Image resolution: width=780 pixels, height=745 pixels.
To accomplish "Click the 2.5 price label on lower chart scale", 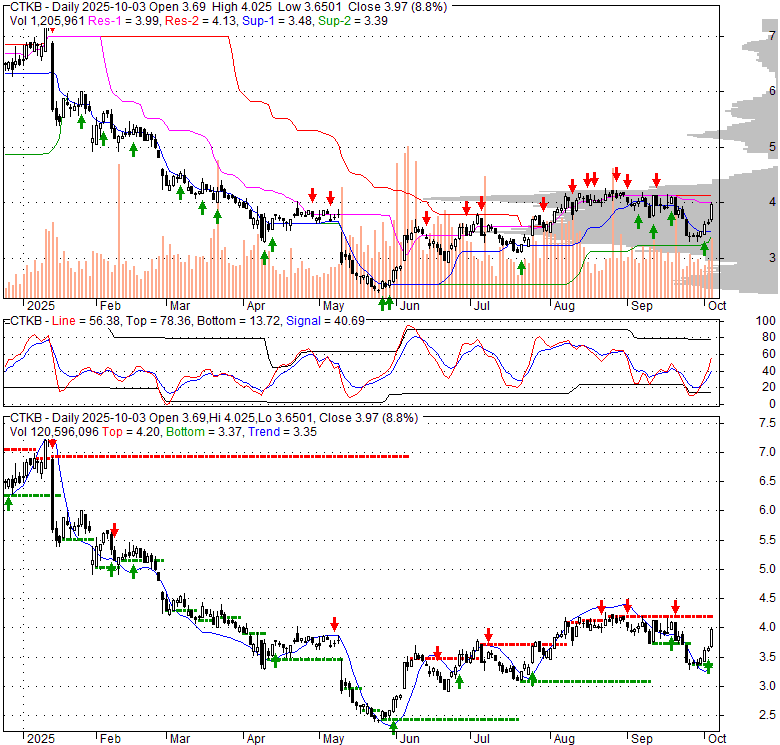I will coord(767,715).
